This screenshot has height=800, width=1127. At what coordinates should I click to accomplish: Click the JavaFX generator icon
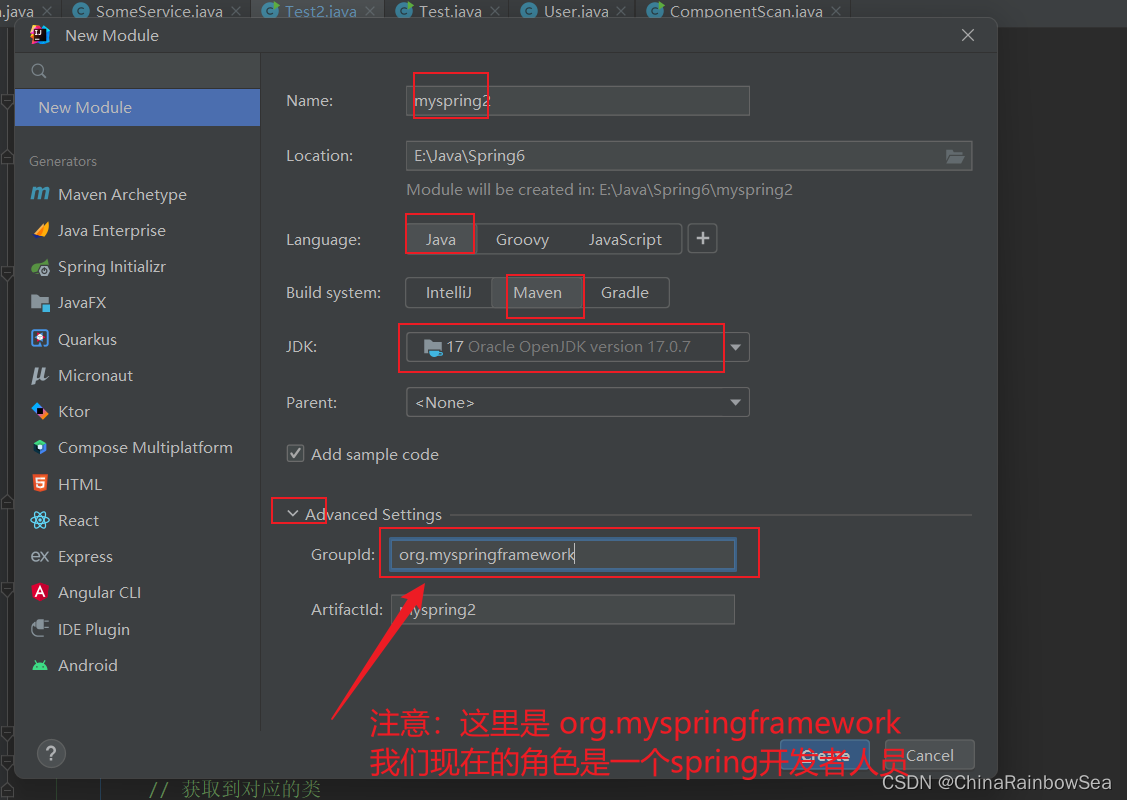40,303
